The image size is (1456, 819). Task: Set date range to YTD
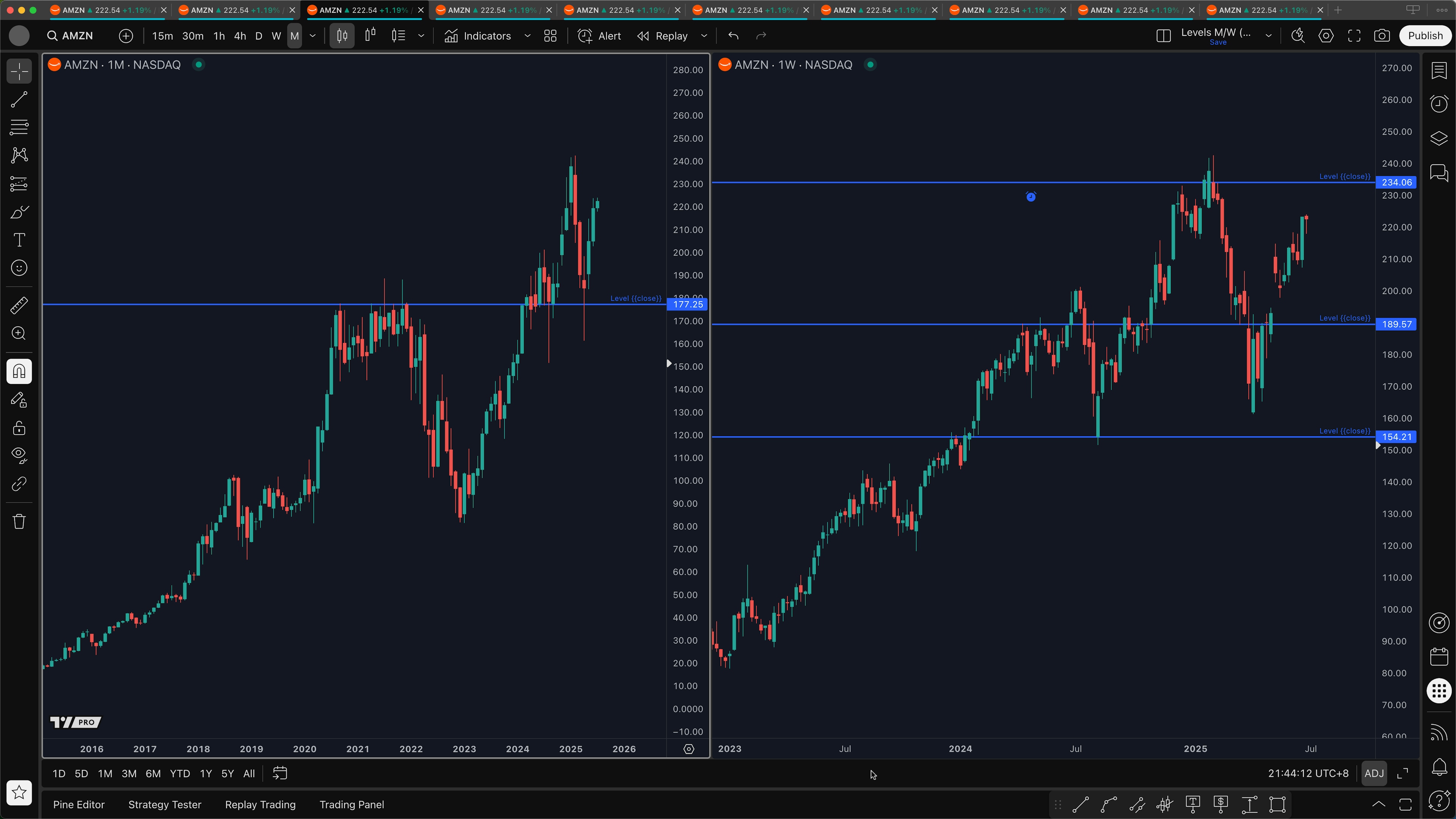click(180, 773)
